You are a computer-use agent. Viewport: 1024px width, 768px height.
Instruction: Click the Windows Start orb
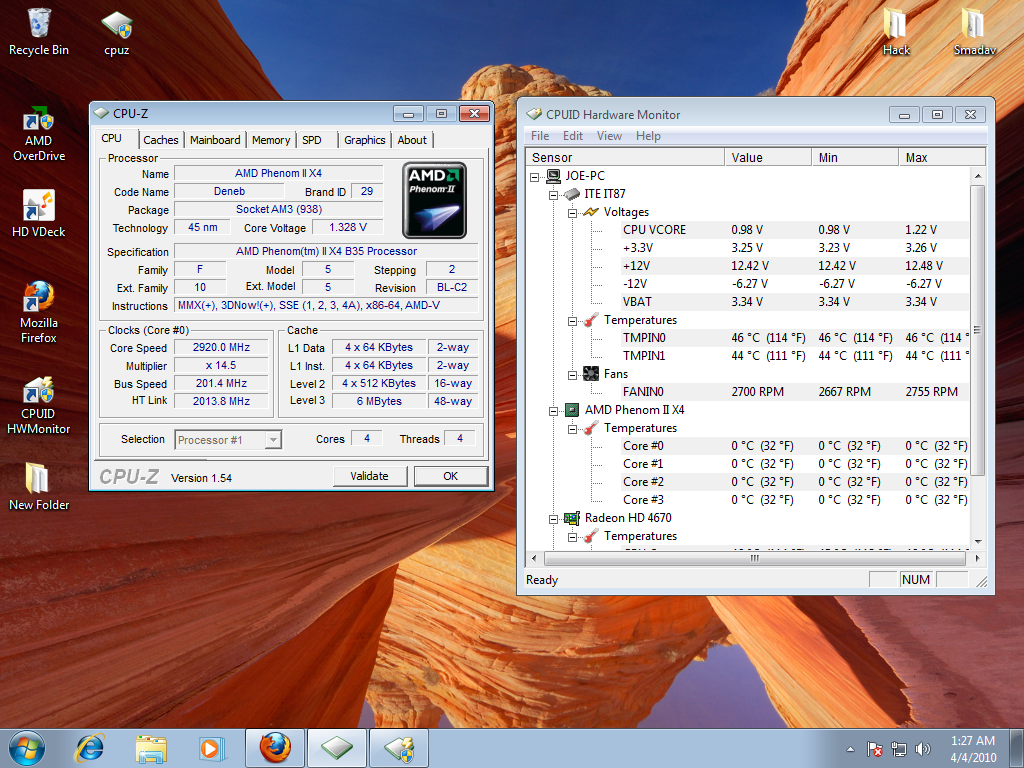click(x=26, y=747)
